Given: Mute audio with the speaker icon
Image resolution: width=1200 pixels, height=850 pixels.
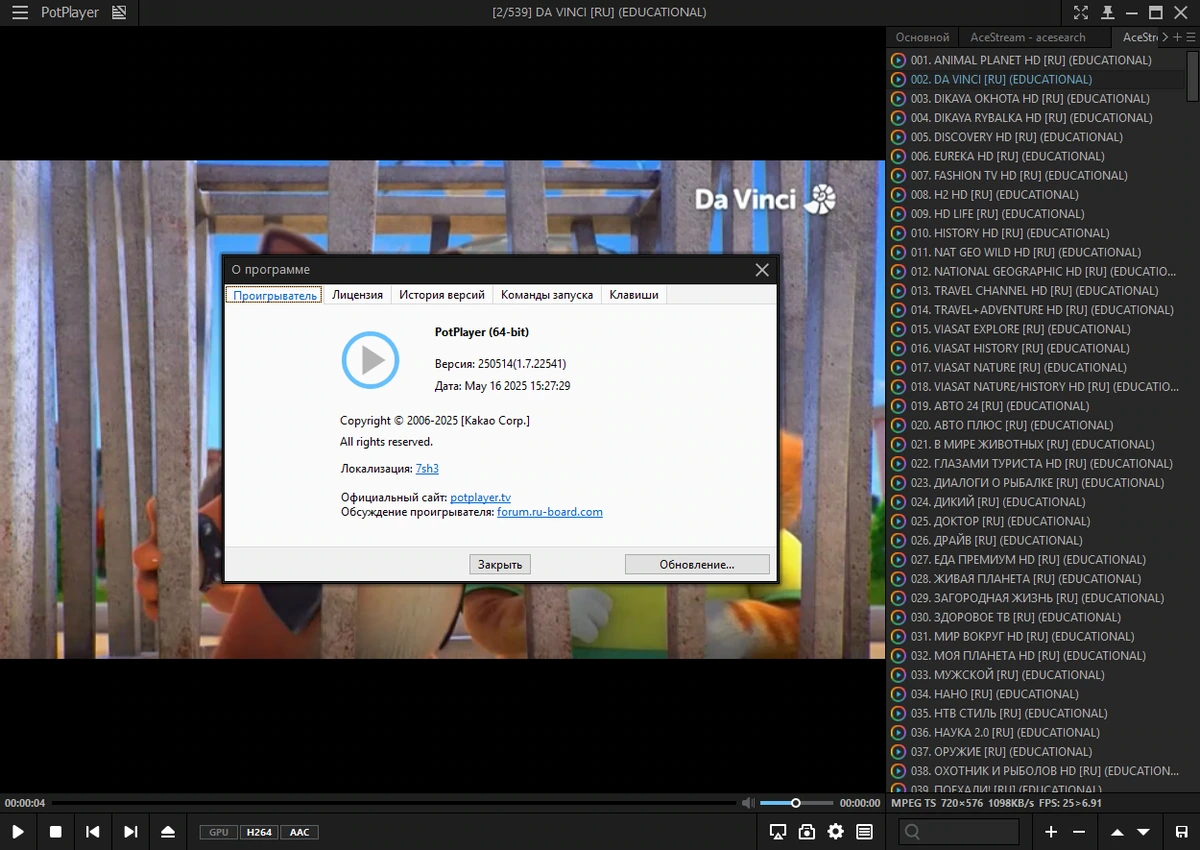Looking at the screenshot, I should pyautogui.click(x=747, y=802).
